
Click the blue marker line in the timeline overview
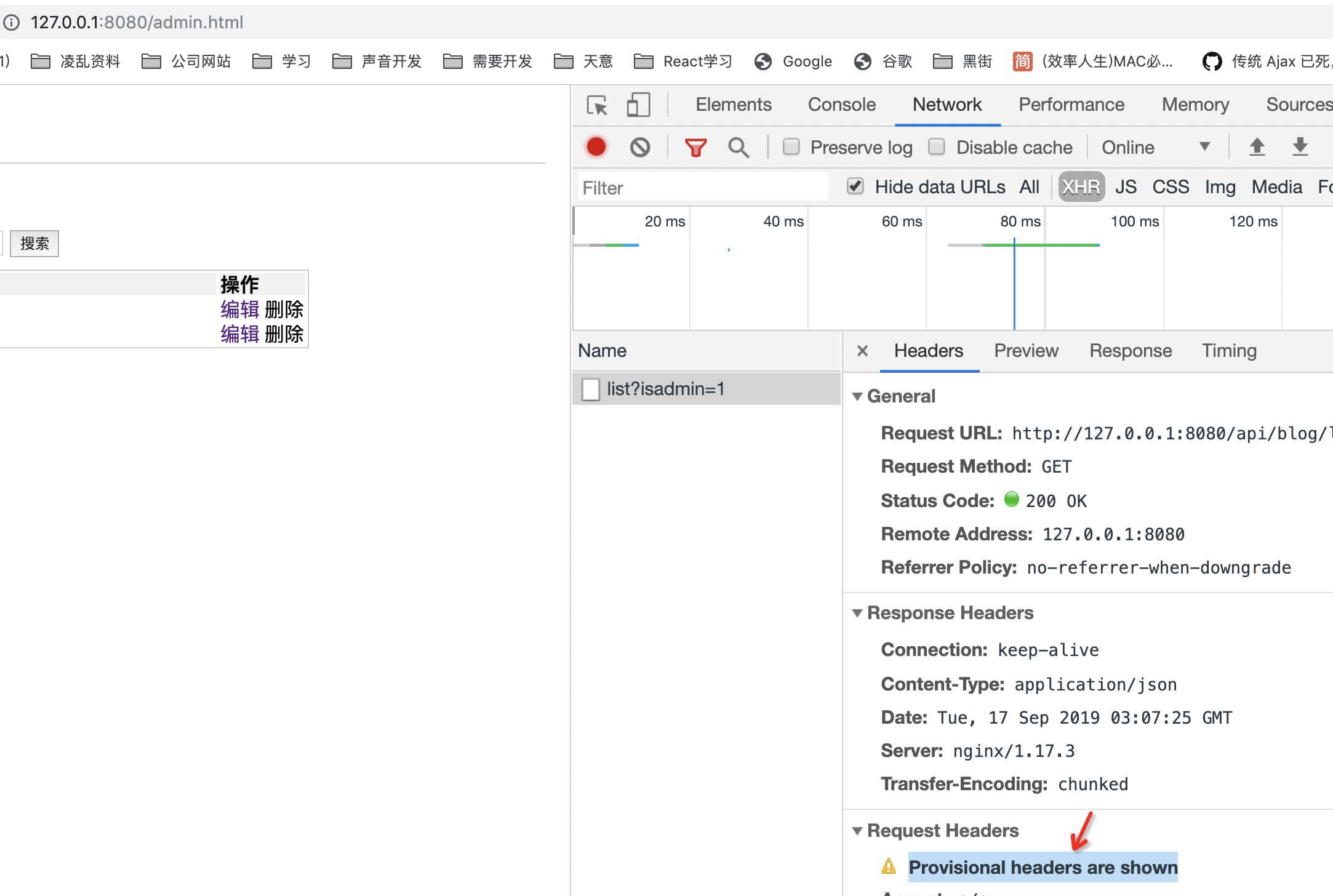pos(1014,283)
